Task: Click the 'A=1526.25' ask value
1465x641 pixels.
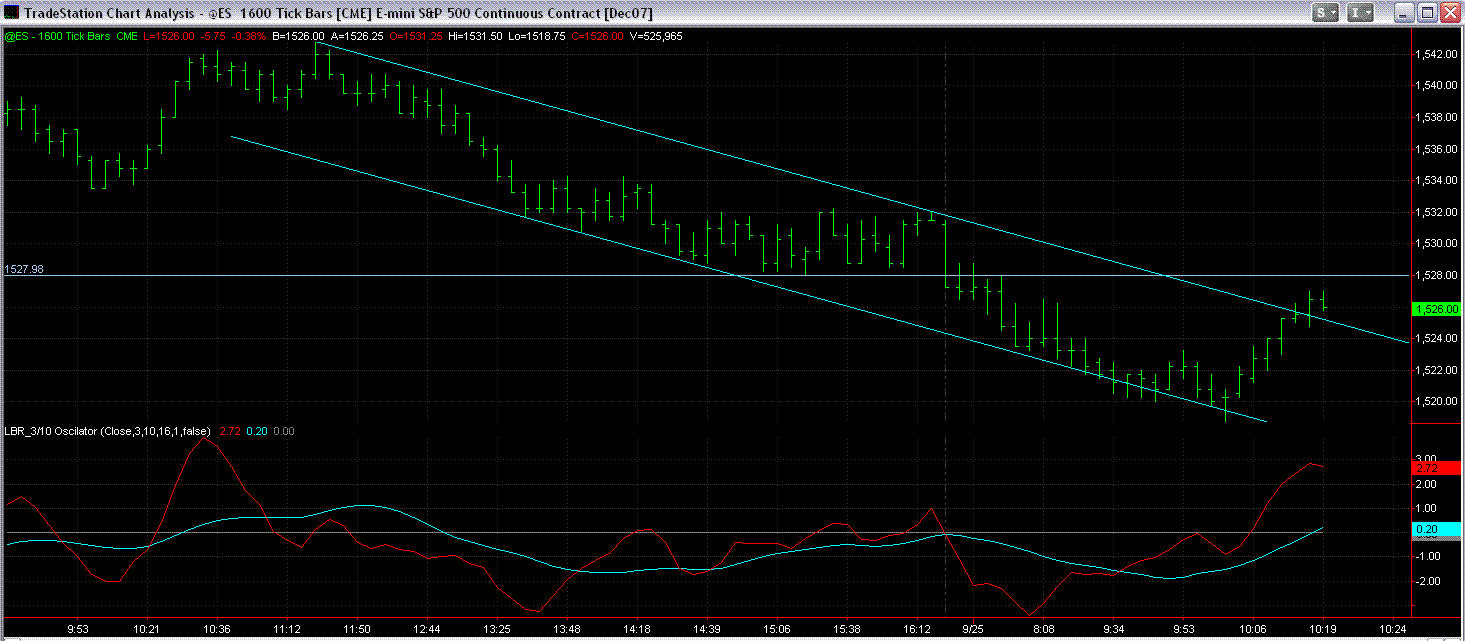Action: point(359,36)
